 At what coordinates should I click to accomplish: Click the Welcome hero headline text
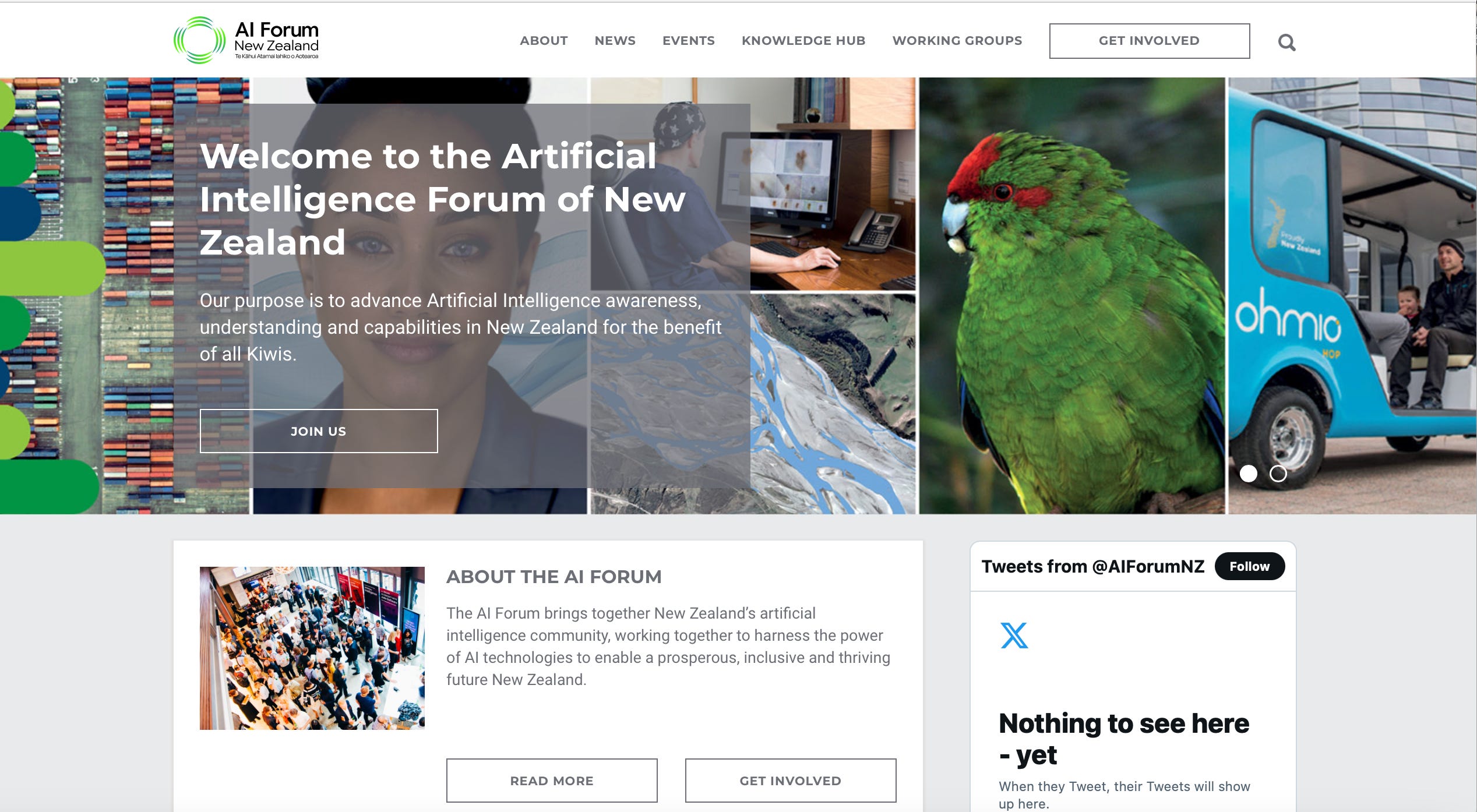443,199
